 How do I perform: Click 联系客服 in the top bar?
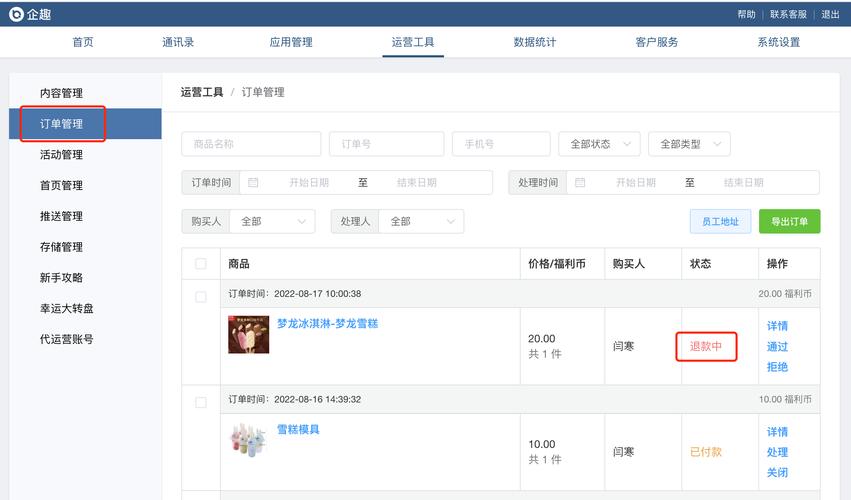pyautogui.click(x=788, y=14)
